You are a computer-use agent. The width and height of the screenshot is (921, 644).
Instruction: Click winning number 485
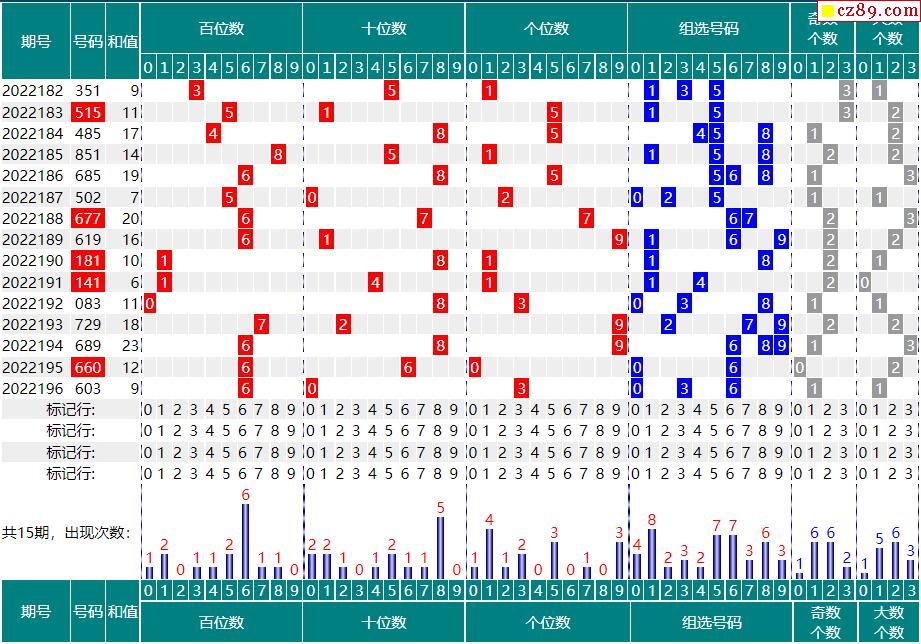click(88, 133)
